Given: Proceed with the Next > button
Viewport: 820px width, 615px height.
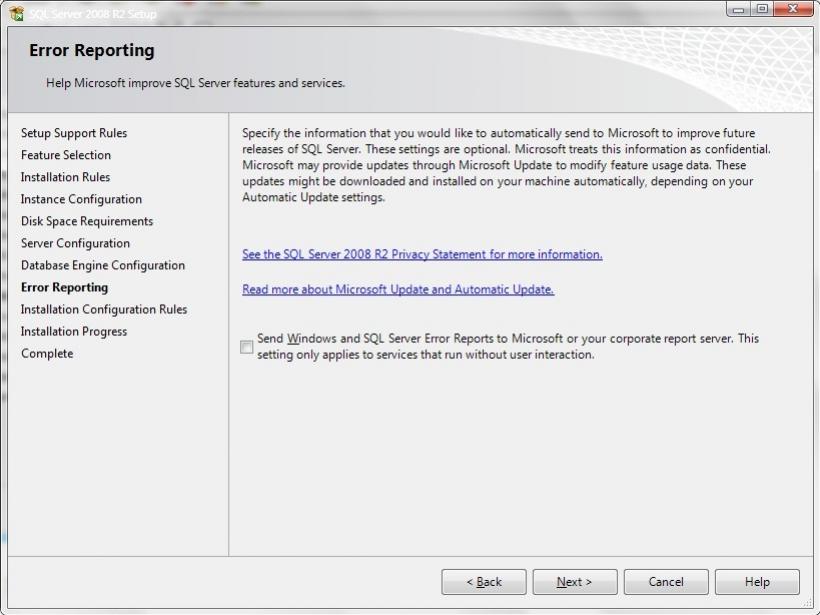Looking at the screenshot, I should tap(575, 582).
